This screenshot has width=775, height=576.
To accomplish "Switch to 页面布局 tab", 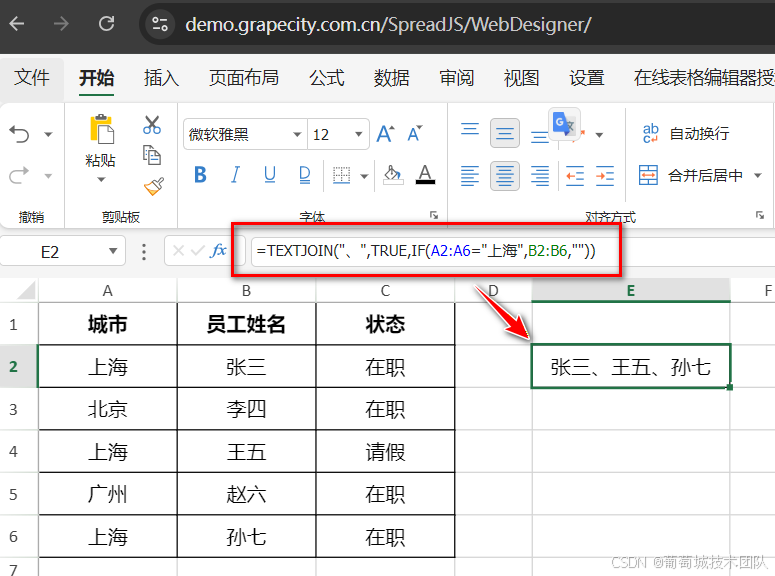I will (244, 78).
